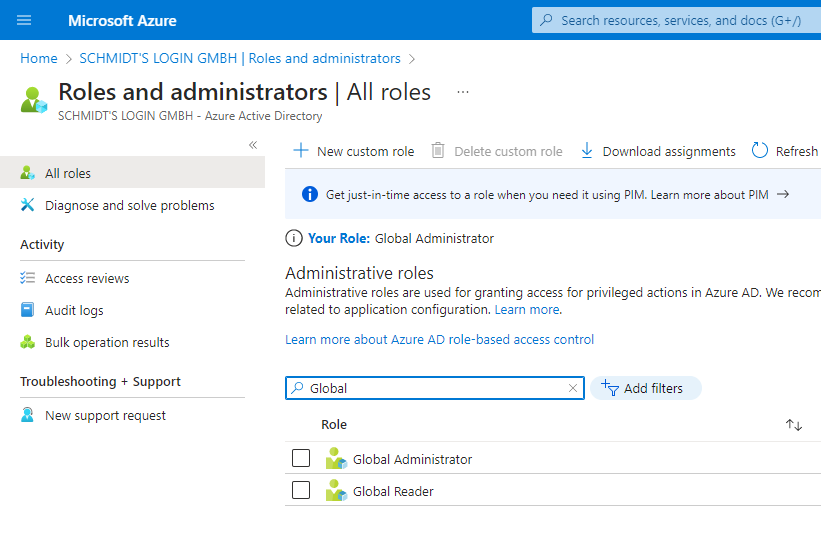Click the chevron after the Home breadcrumb

point(69,59)
